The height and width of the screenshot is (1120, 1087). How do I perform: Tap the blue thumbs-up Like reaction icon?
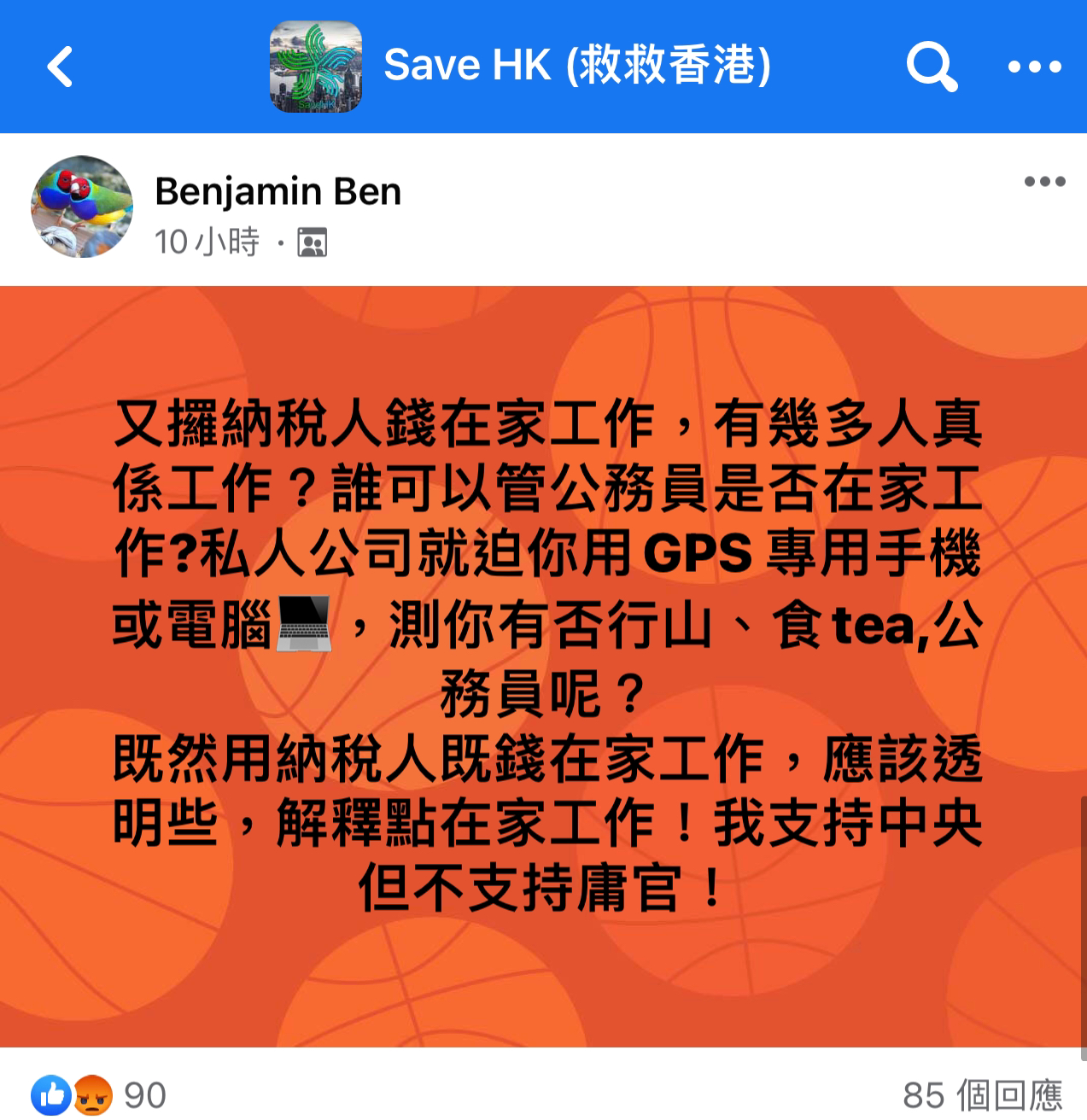52,1095
